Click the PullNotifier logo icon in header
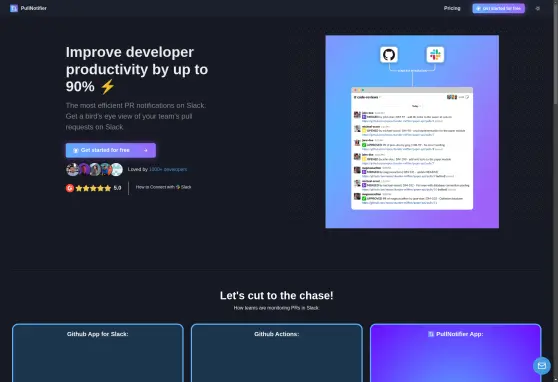This screenshot has height=382, width=558. pyautogui.click(x=14, y=8)
